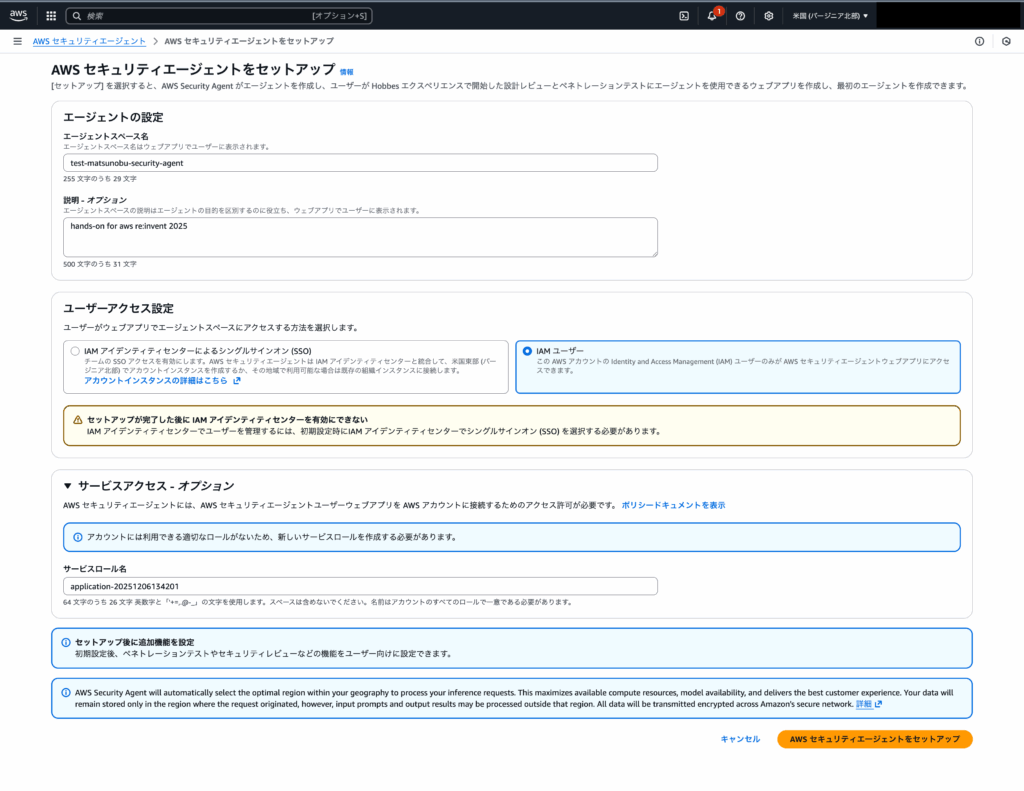The image size is (1024, 791).
Task: Open CloudShell terminal icon
Action: (684, 16)
